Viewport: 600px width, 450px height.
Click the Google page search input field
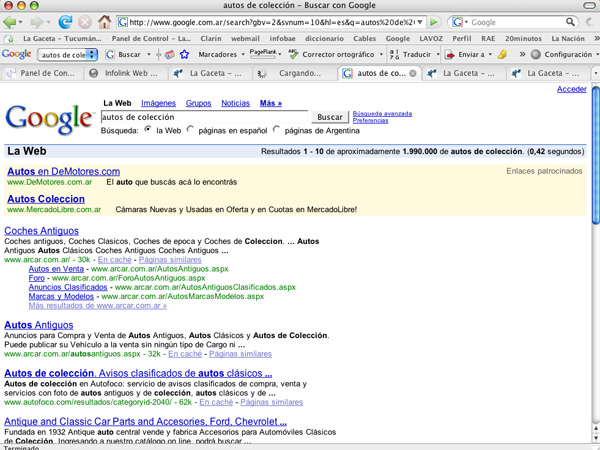[204, 117]
